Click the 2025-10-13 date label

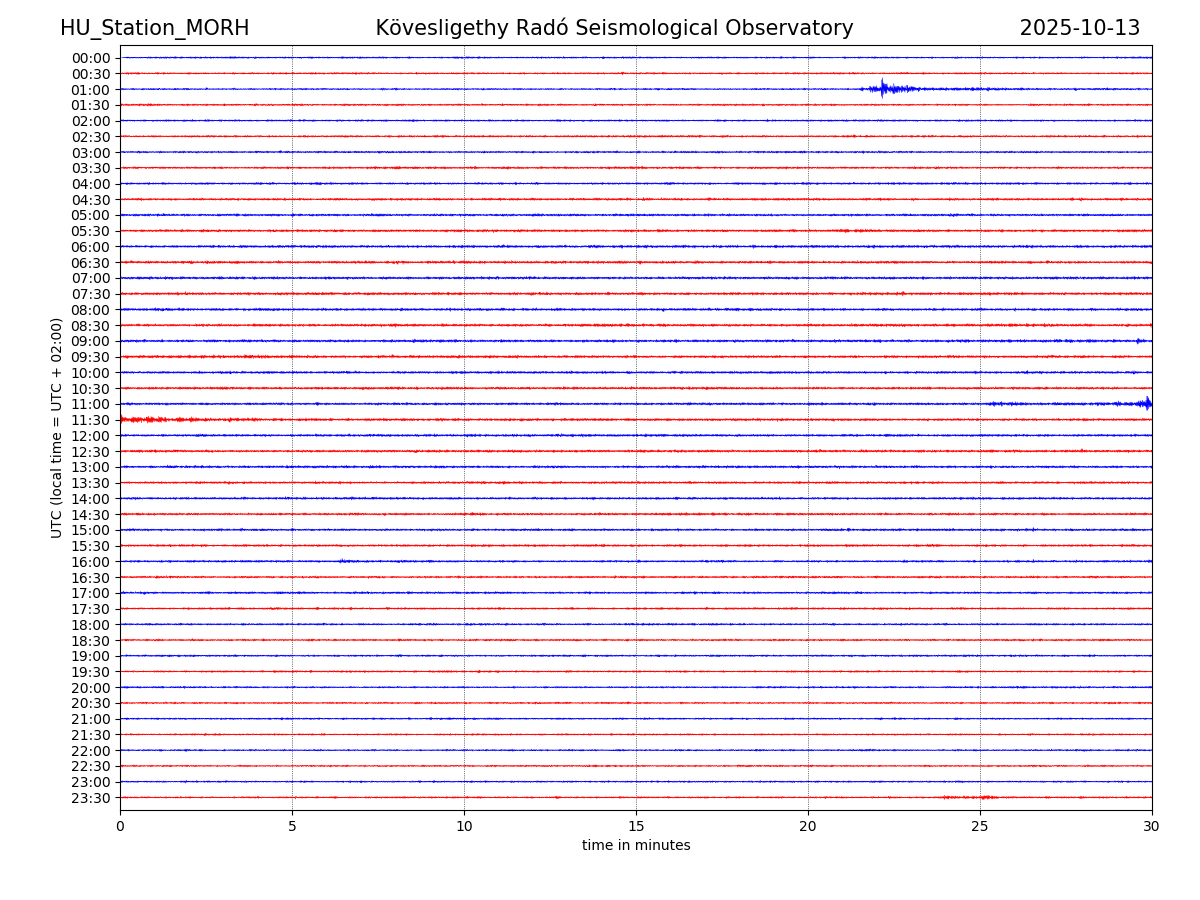pos(1079,28)
